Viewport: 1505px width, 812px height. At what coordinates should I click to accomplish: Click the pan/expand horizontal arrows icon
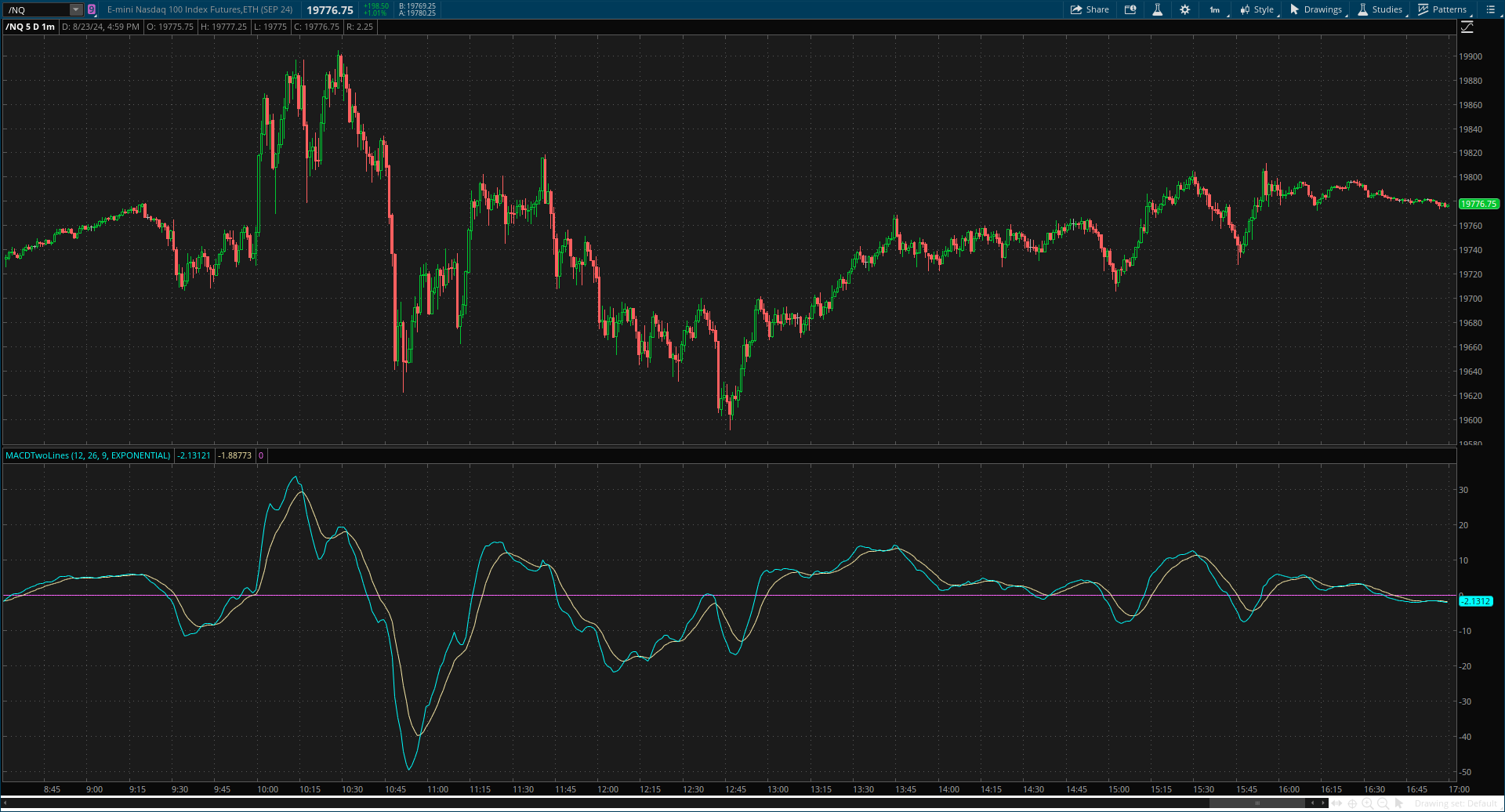[x=1336, y=803]
